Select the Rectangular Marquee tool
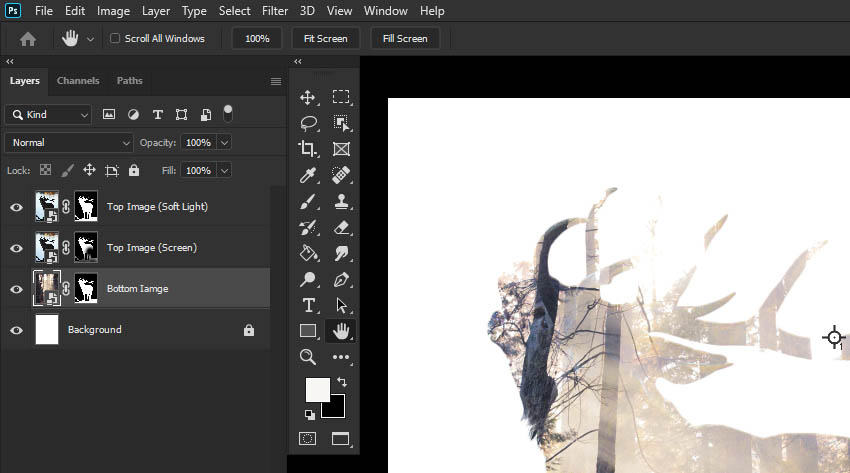This screenshot has width=850, height=473. pos(341,97)
